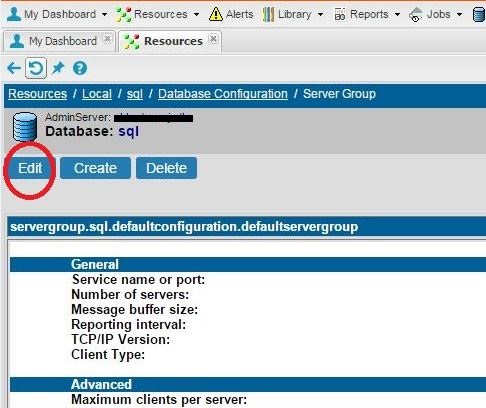Click the Edit button
This screenshot has height=408, width=486.
[x=30, y=168]
